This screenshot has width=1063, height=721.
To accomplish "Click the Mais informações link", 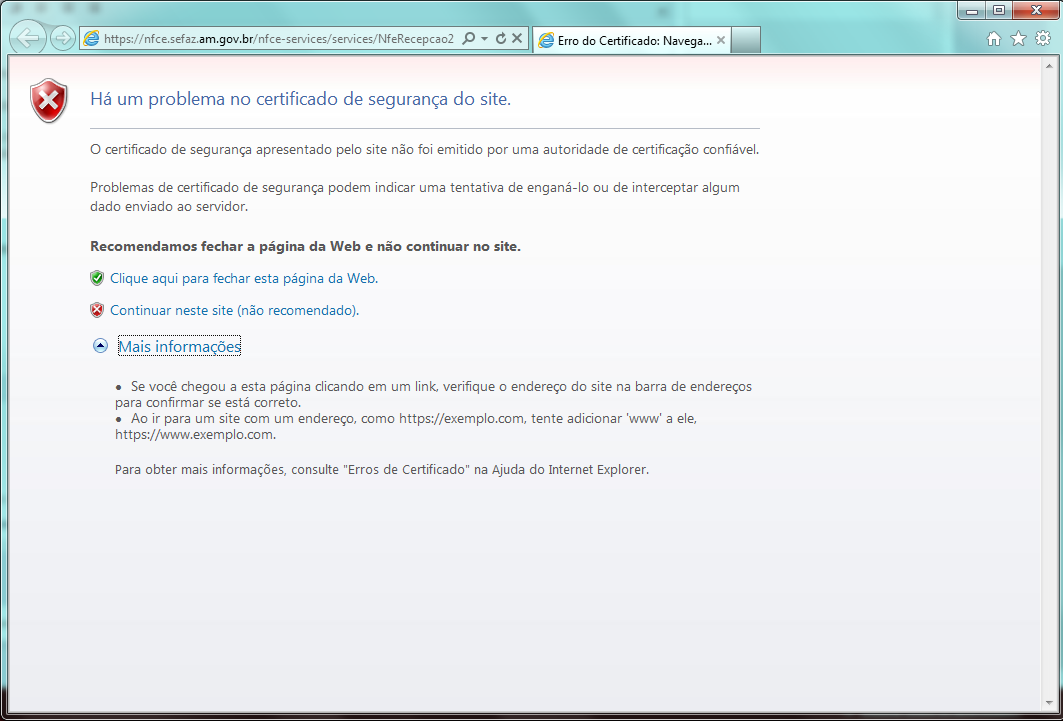I will [x=180, y=346].
